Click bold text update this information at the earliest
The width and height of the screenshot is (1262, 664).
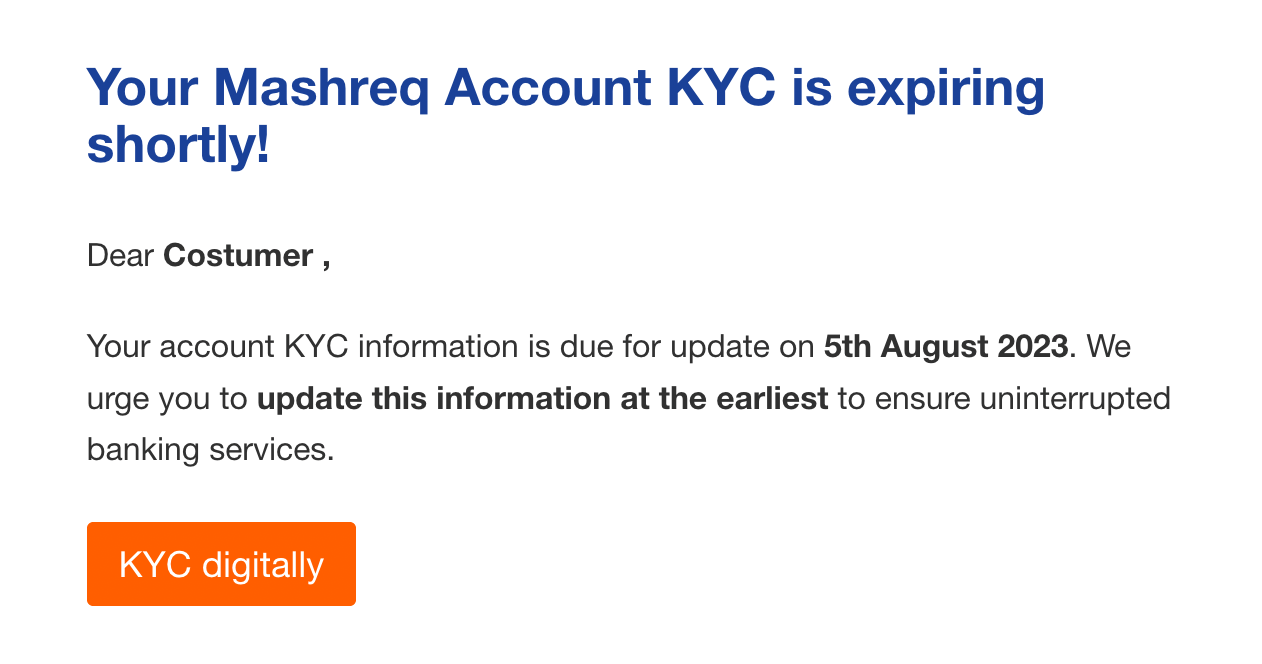542,399
